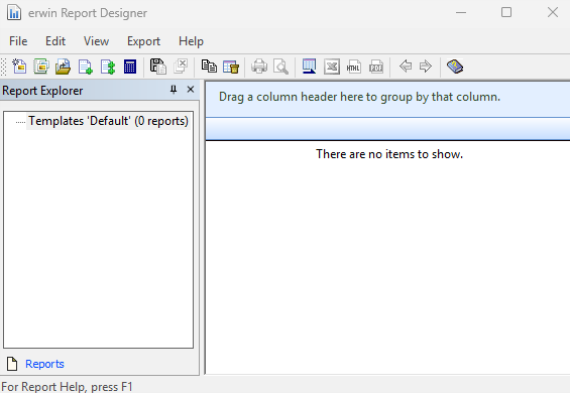This screenshot has width=570, height=393.
Task: Click the export to Excel toolbar icon
Action: [332, 67]
